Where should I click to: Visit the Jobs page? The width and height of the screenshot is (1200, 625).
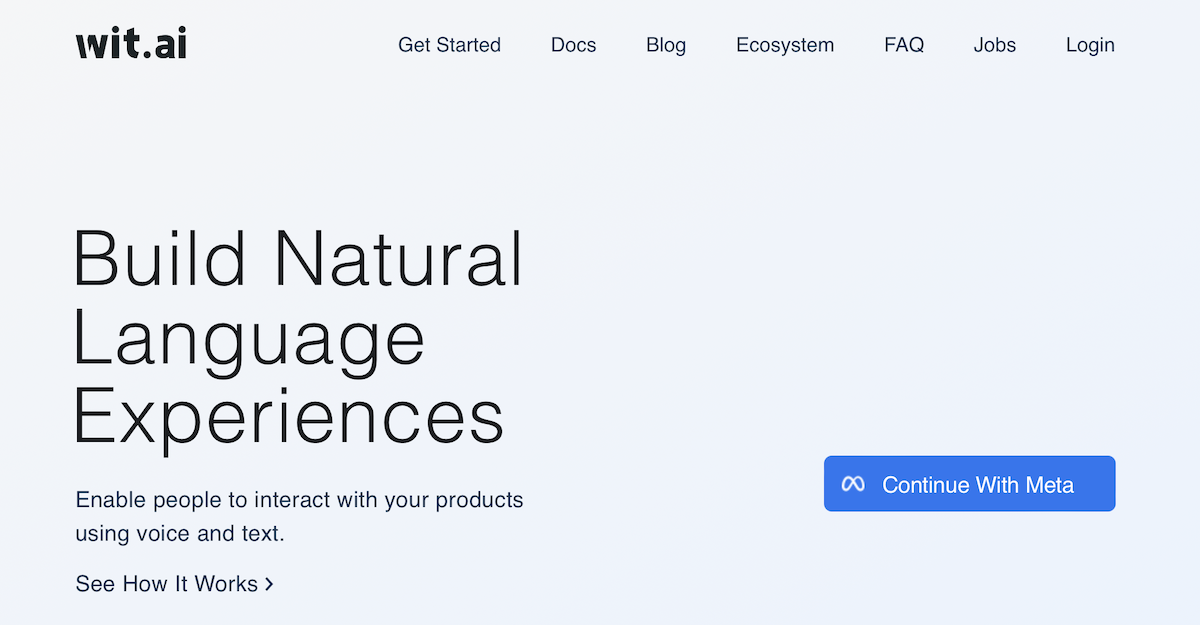point(994,45)
